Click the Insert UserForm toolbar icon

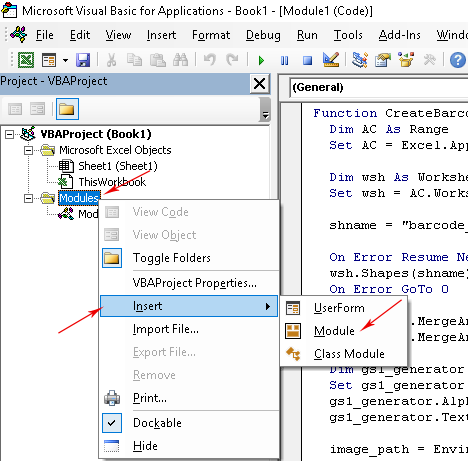pyautogui.click(x=49, y=60)
